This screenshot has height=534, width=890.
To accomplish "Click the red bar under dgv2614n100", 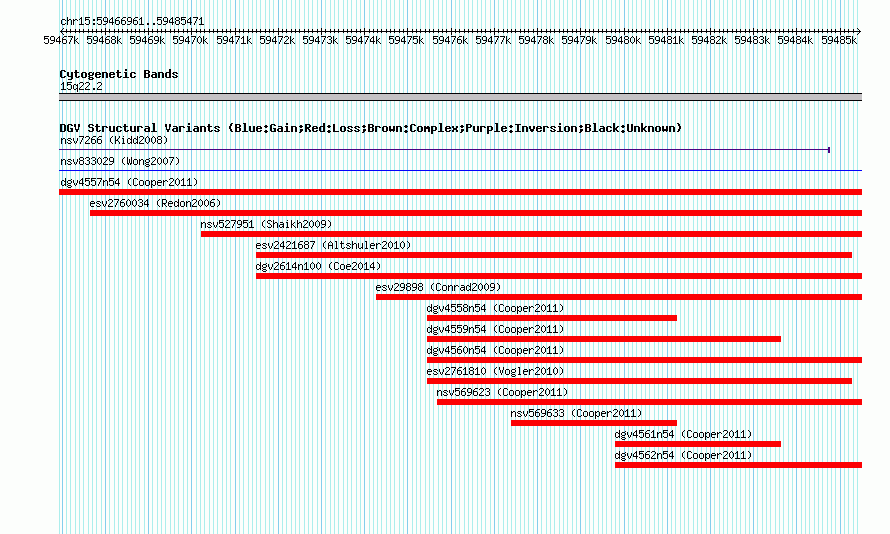I will (x=559, y=276).
